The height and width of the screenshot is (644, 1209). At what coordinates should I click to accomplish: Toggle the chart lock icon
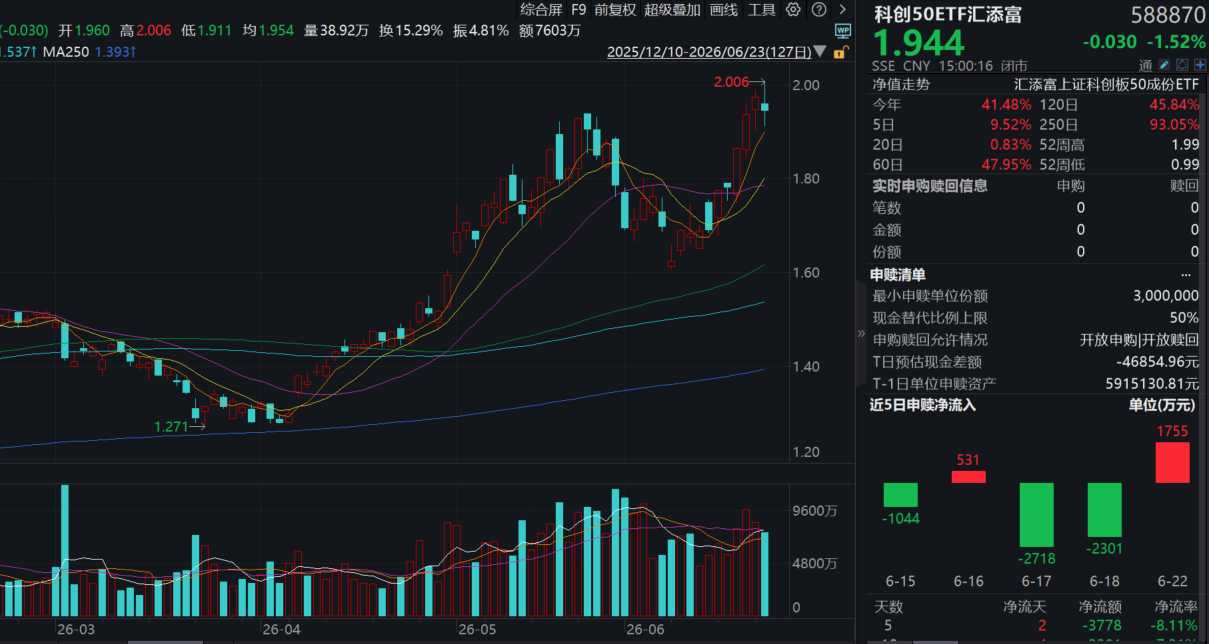[842, 51]
